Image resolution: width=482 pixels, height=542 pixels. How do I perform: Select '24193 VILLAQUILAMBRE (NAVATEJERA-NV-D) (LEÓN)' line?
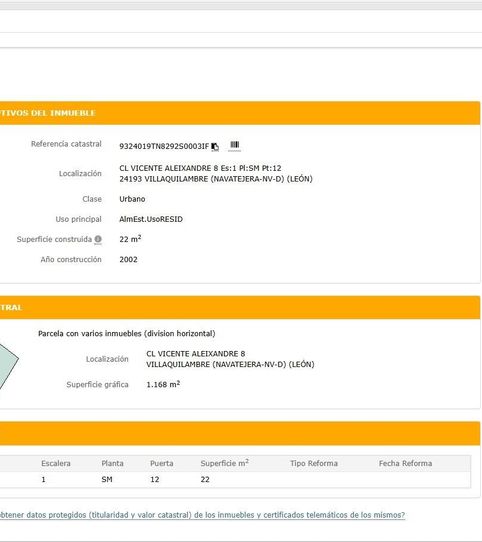pyautogui.click(x=216, y=179)
